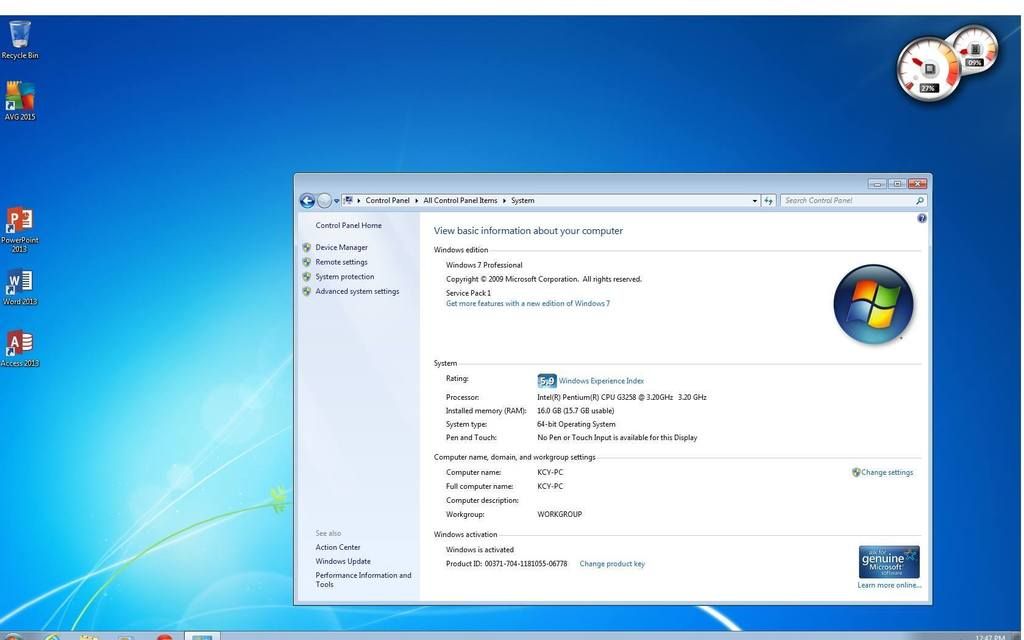Open the recent pages dropdown arrow
Viewport: 1024px width, 640px height.
coord(336,201)
